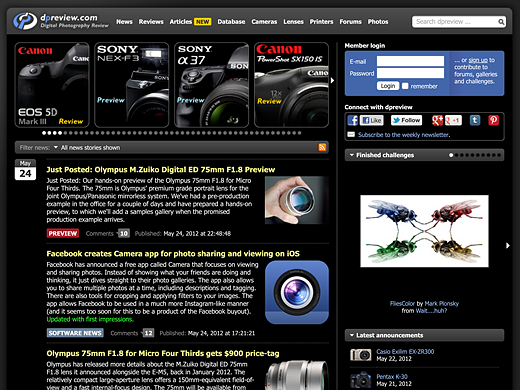Click the May 24 date badge

coord(25,170)
